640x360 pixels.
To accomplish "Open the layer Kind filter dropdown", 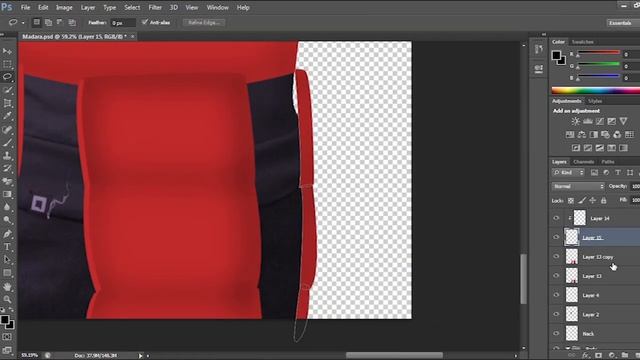I will click(568, 173).
